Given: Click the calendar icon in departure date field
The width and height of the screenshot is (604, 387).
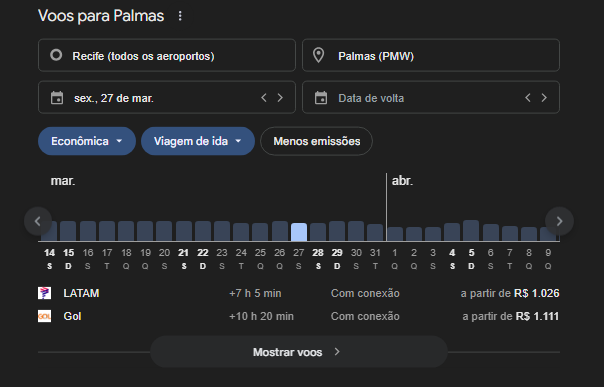Looking at the screenshot, I should click(57, 97).
